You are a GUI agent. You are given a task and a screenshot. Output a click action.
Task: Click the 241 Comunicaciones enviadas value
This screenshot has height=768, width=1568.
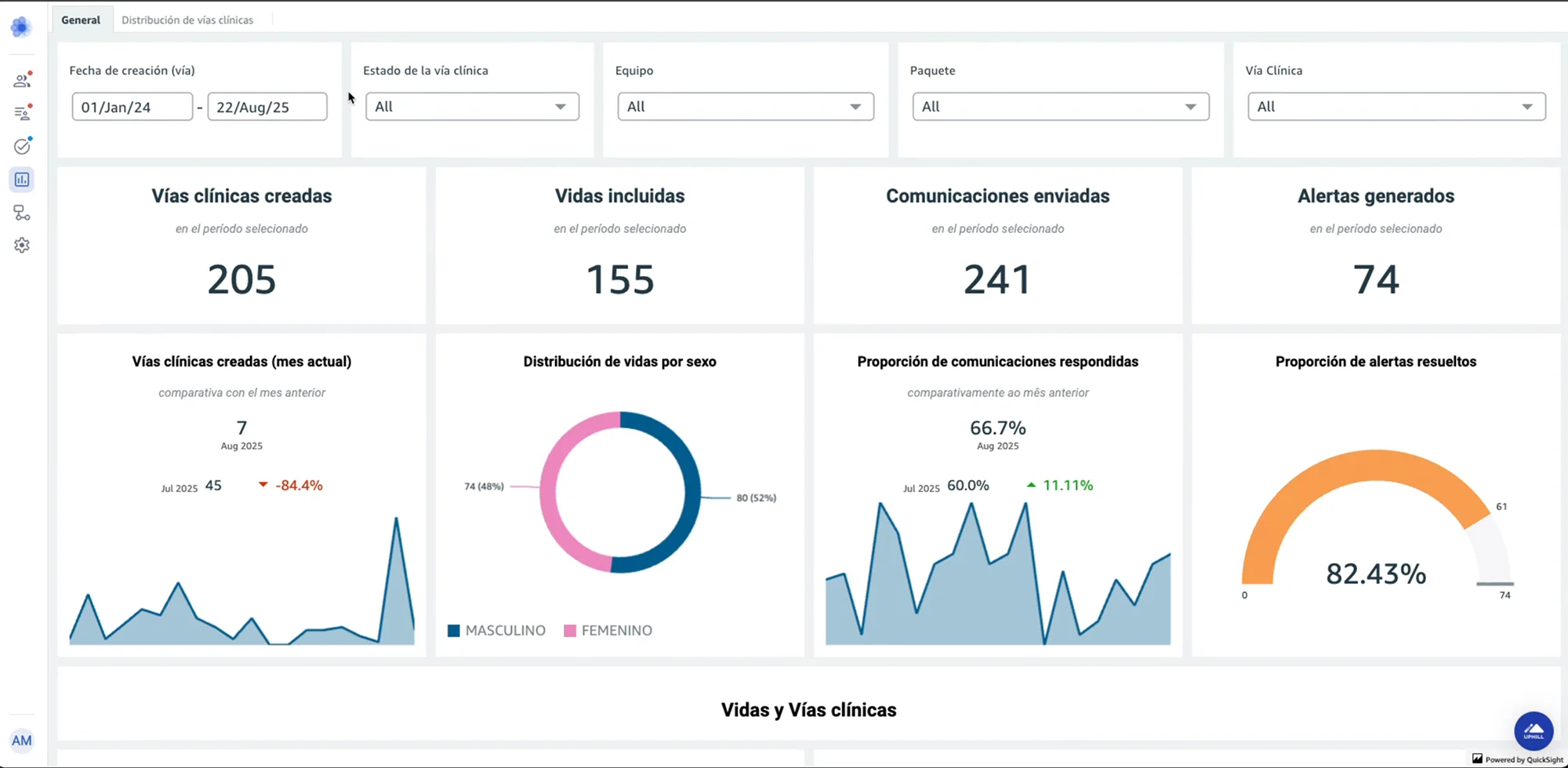coord(997,279)
